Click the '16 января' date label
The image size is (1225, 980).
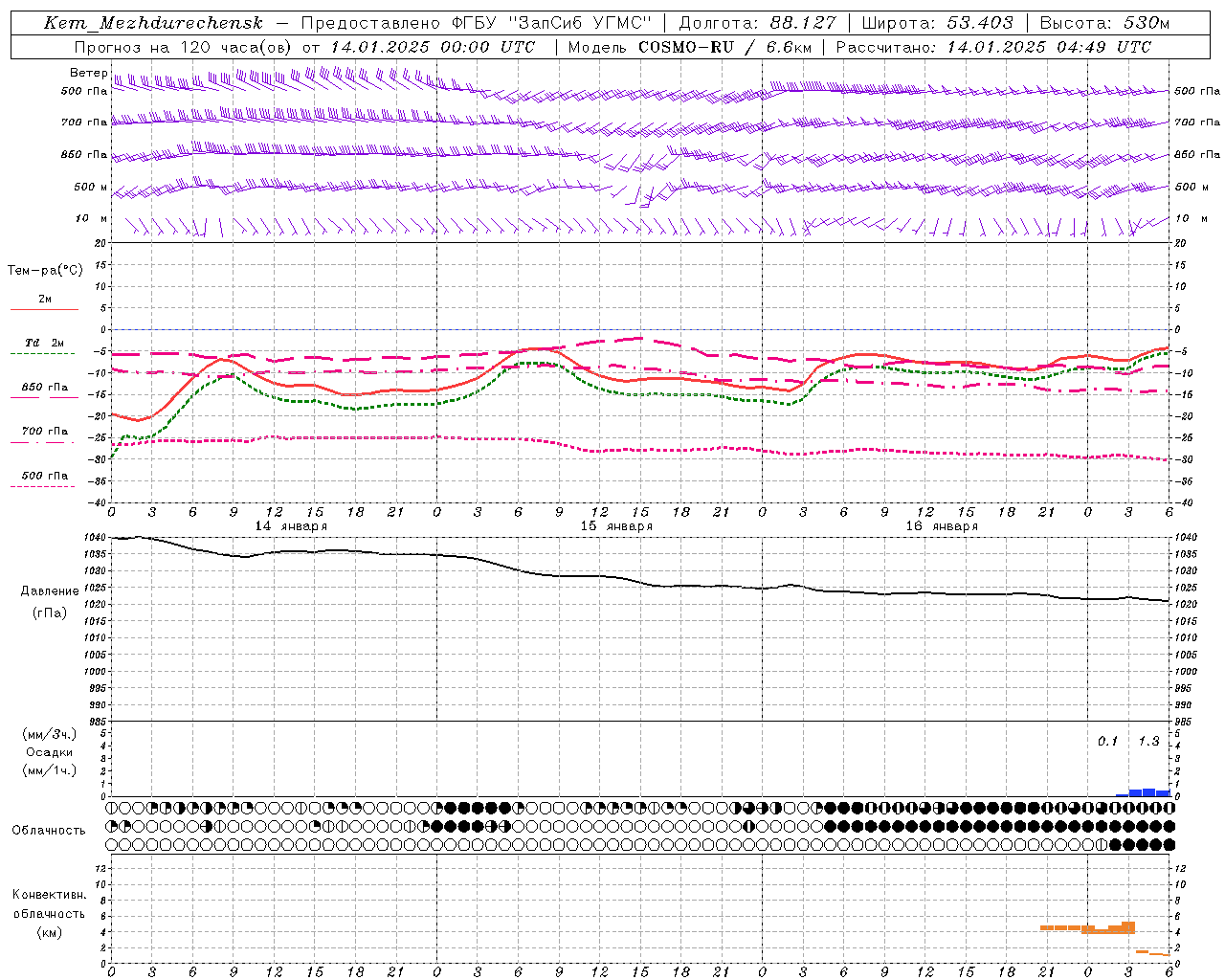942,526
